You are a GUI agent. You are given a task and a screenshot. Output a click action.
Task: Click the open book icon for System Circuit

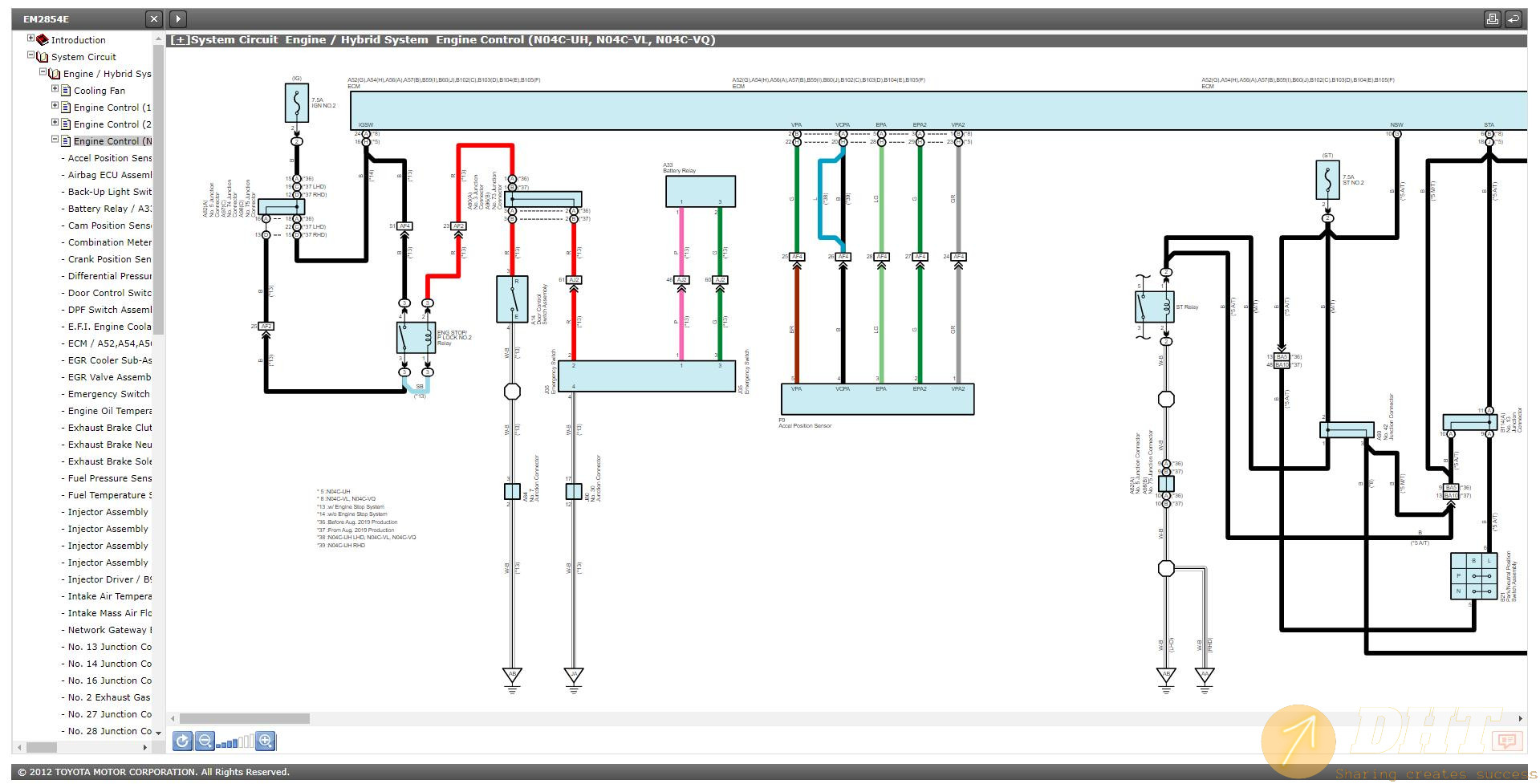(43, 56)
